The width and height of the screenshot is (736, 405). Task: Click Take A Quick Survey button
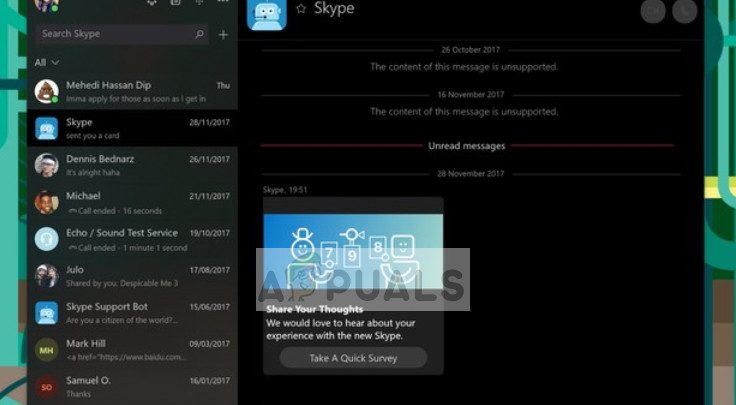tap(353, 358)
